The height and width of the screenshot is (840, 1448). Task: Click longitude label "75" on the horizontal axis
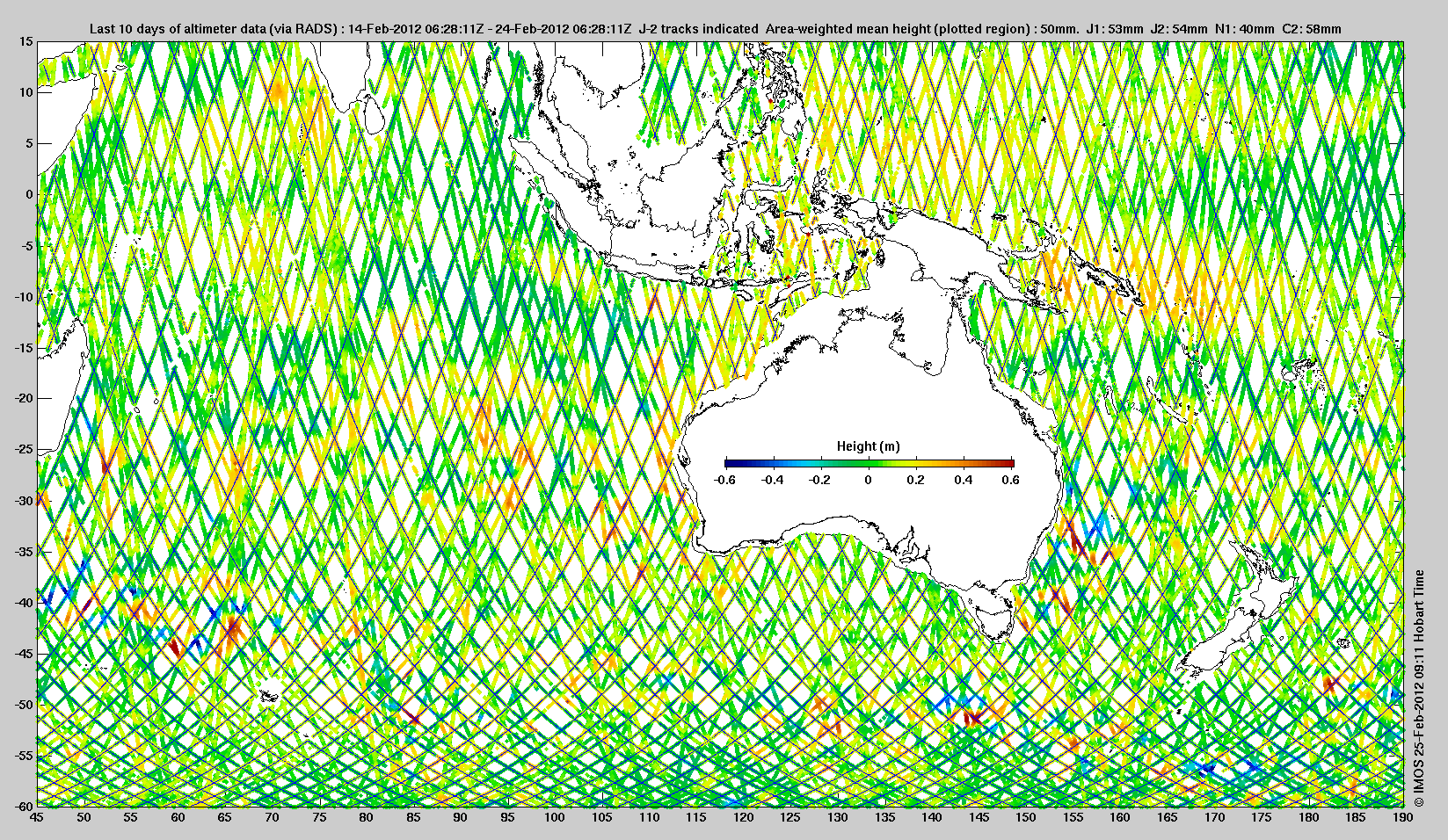(x=319, y=817)
